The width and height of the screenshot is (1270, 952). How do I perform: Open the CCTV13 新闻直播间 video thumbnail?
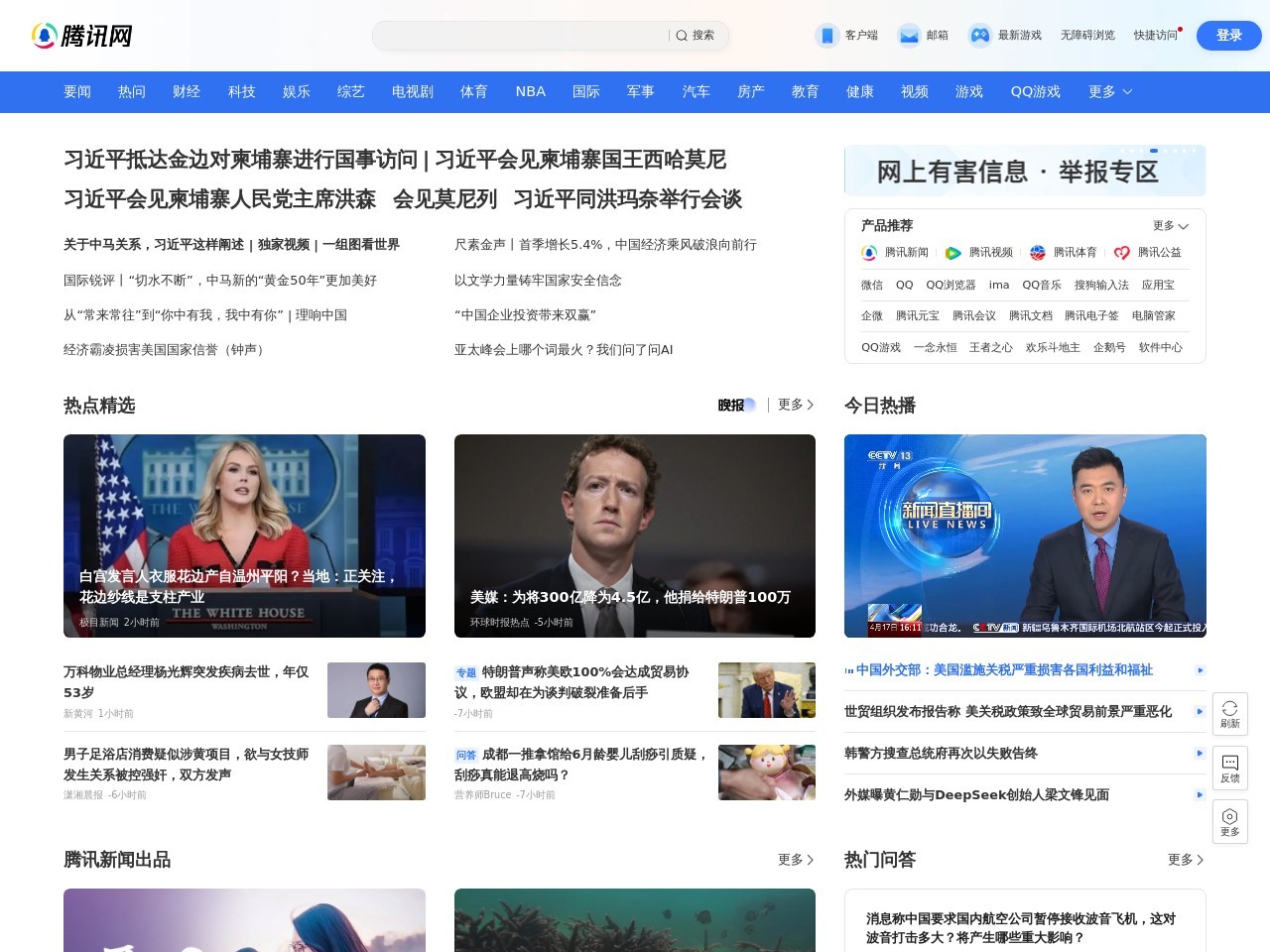pyautogui.click(x=1025, y=535)
